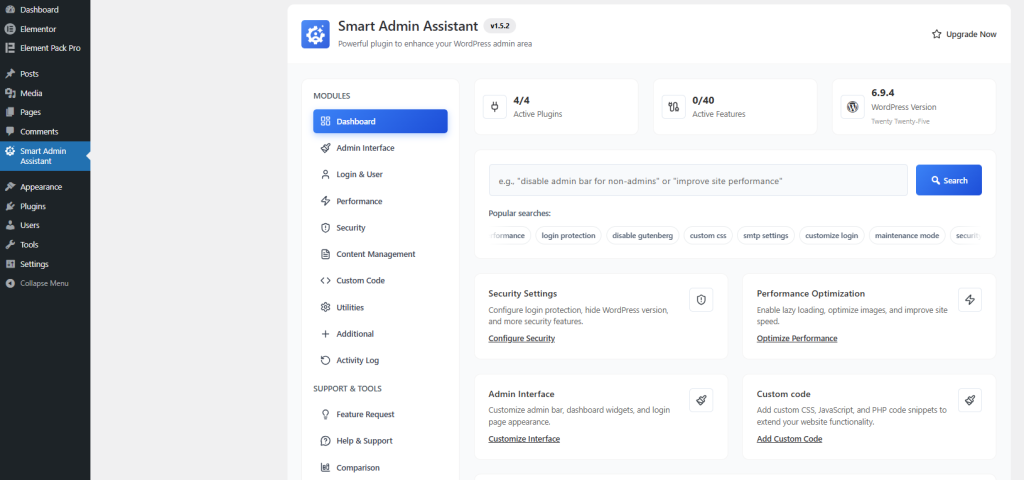1024x480 pixels.
Task: Select the 'customize login' popular search
Action: pos(831,235)
